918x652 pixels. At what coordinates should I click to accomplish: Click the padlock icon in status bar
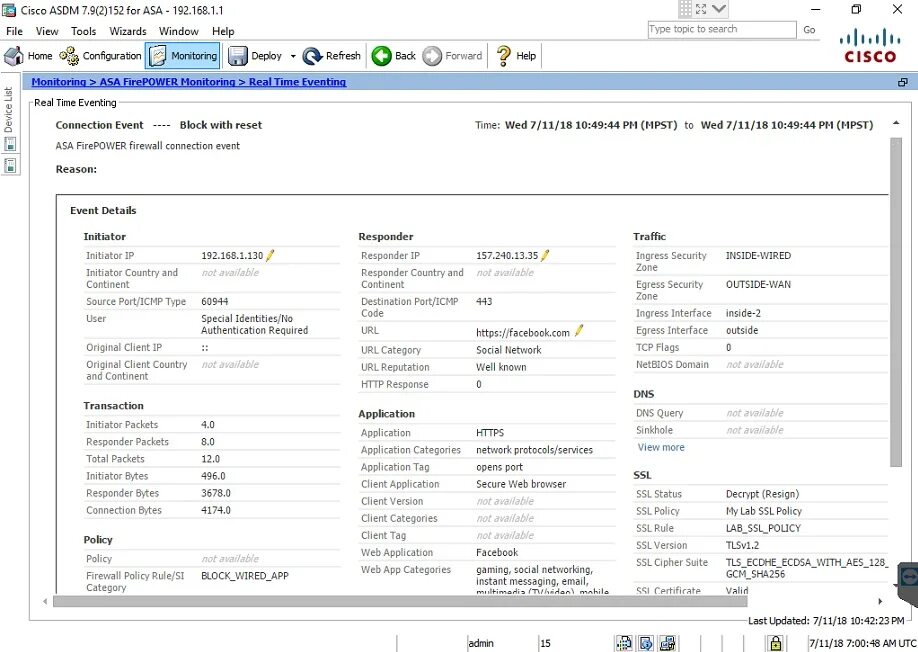click(x=776, y=643)
